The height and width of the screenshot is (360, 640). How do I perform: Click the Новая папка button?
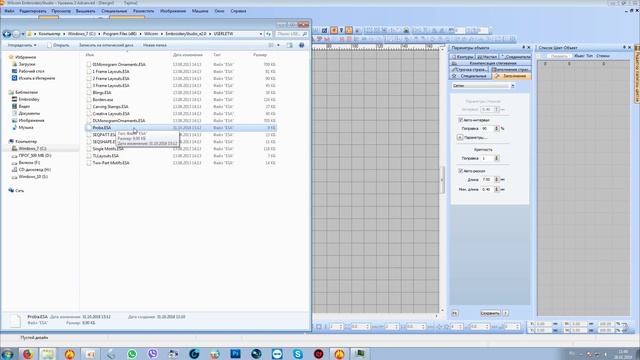(155, 45)
